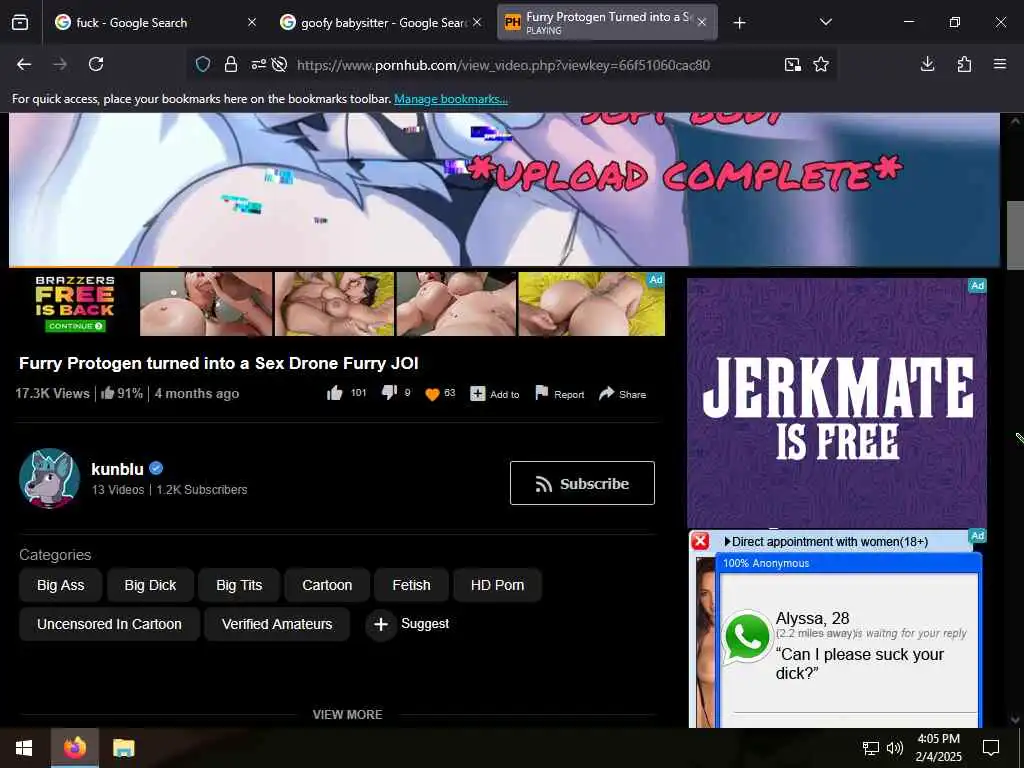Click the autoplay blocked icon
Image resolution: width=1024 pixels, height=768 pixels.
(280, 64)
